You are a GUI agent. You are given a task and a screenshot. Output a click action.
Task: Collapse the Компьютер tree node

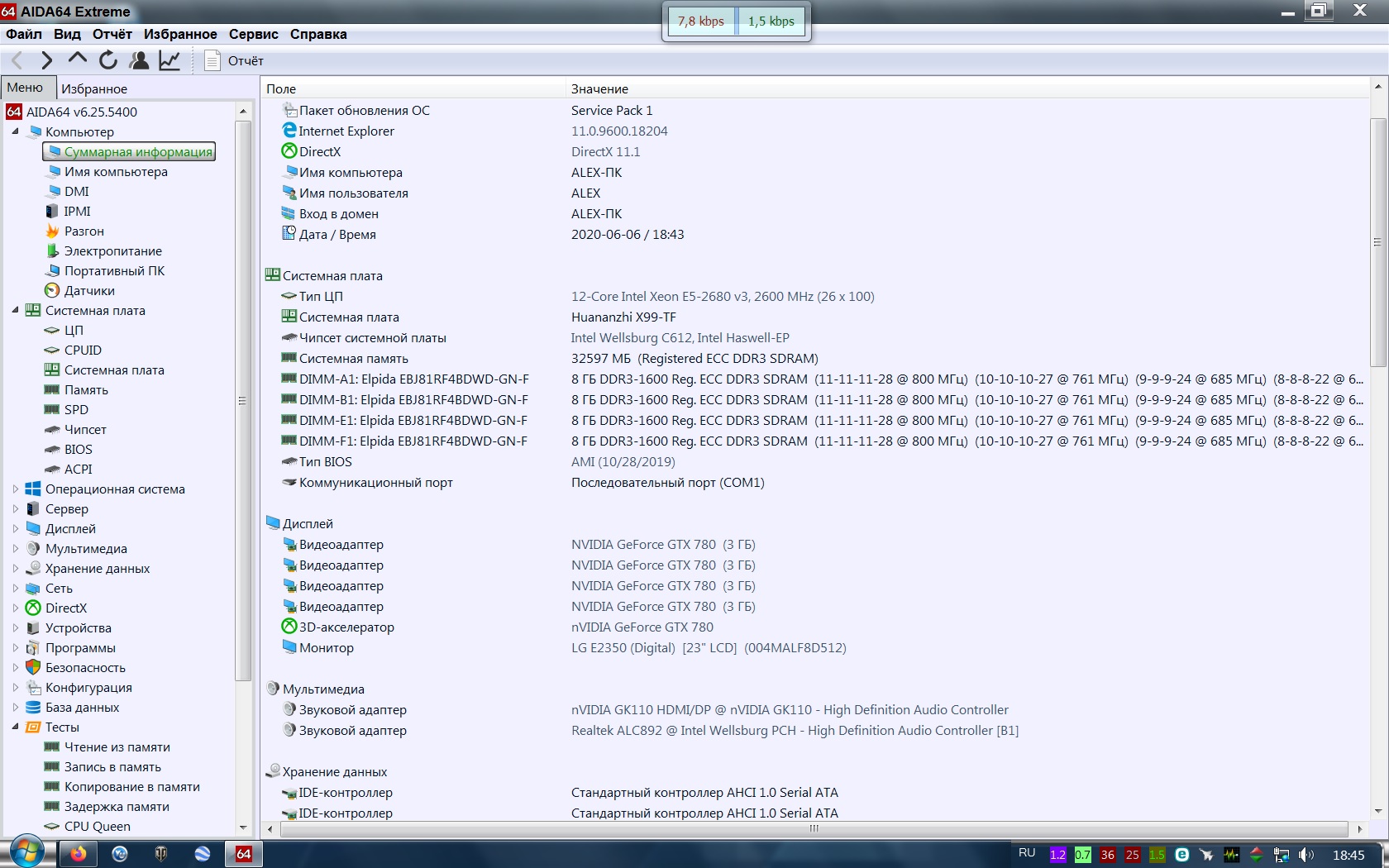(x=15, y=131)
